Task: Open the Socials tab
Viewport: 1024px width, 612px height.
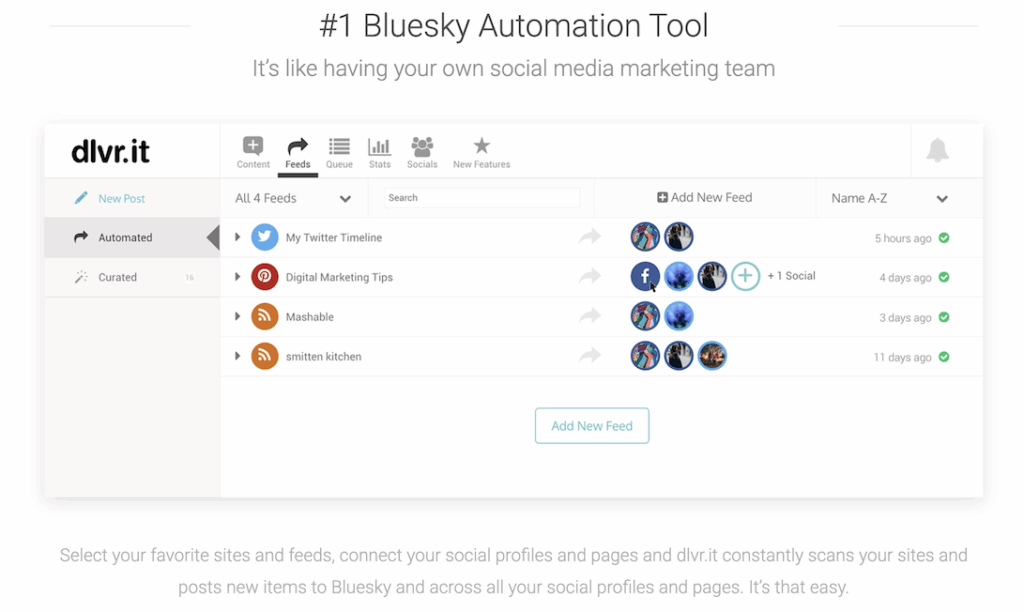Action: 422,153
